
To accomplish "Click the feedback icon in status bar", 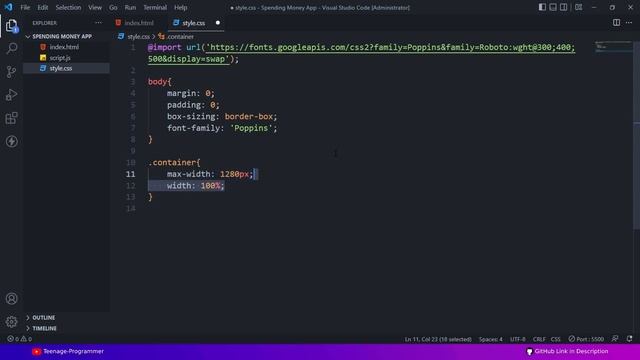I will [x=615, y=339].
